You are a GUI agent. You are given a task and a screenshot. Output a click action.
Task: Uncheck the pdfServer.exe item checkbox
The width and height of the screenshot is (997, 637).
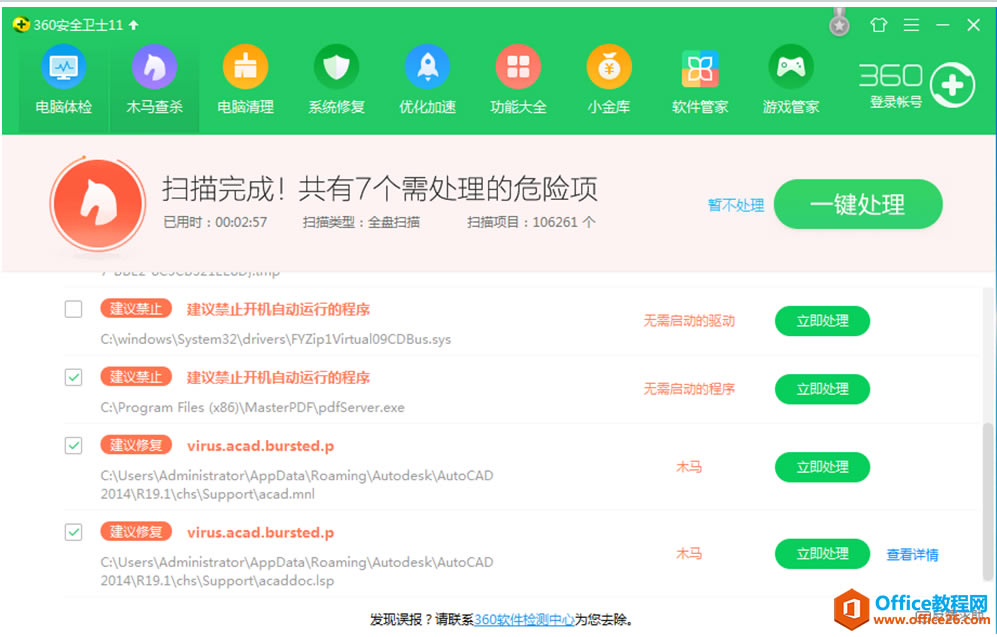pyautogui.click(x=74, y=378)
